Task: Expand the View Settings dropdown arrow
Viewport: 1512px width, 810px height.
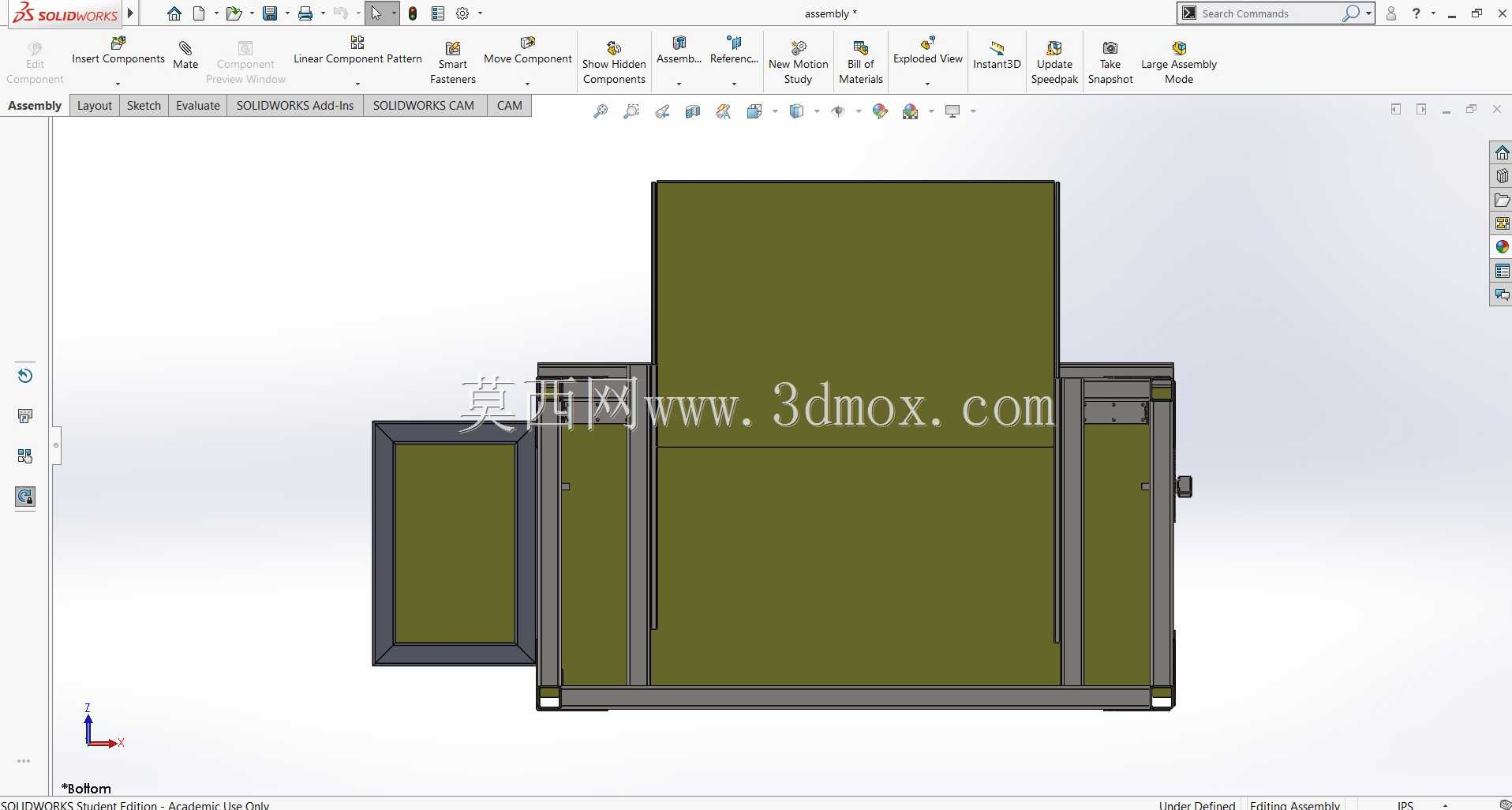Action: pos(973,111)
